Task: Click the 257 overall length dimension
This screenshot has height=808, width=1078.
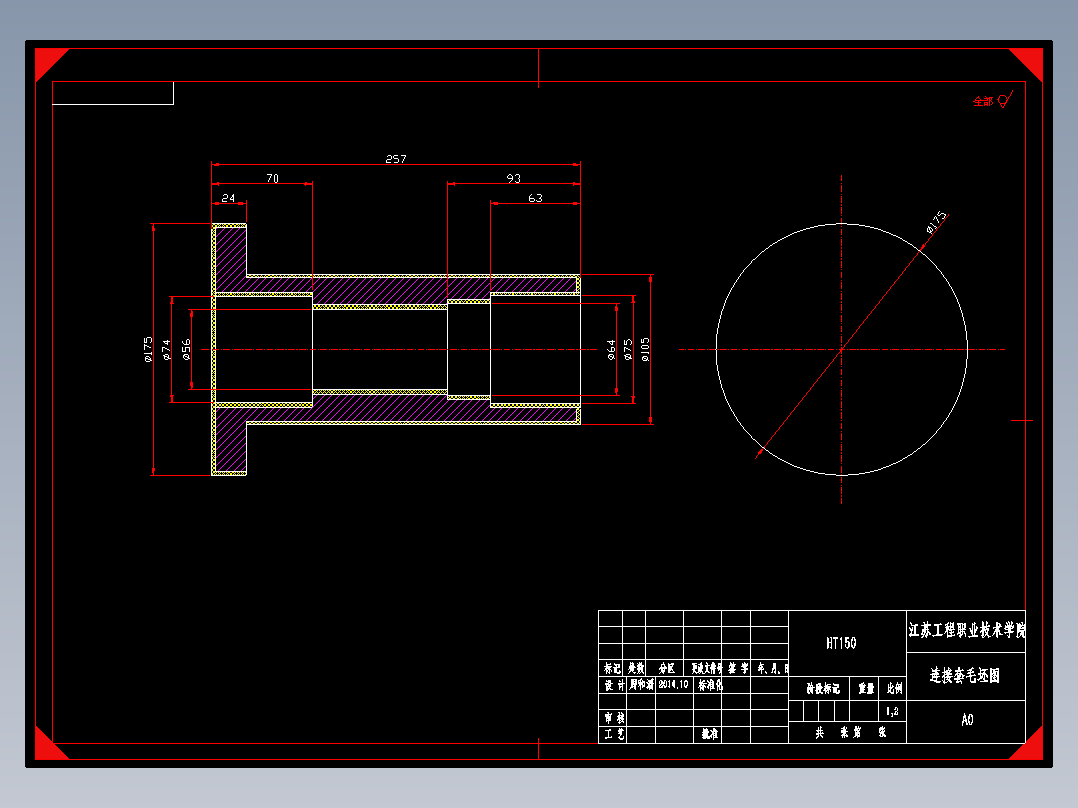Action: tap(396, 159)
